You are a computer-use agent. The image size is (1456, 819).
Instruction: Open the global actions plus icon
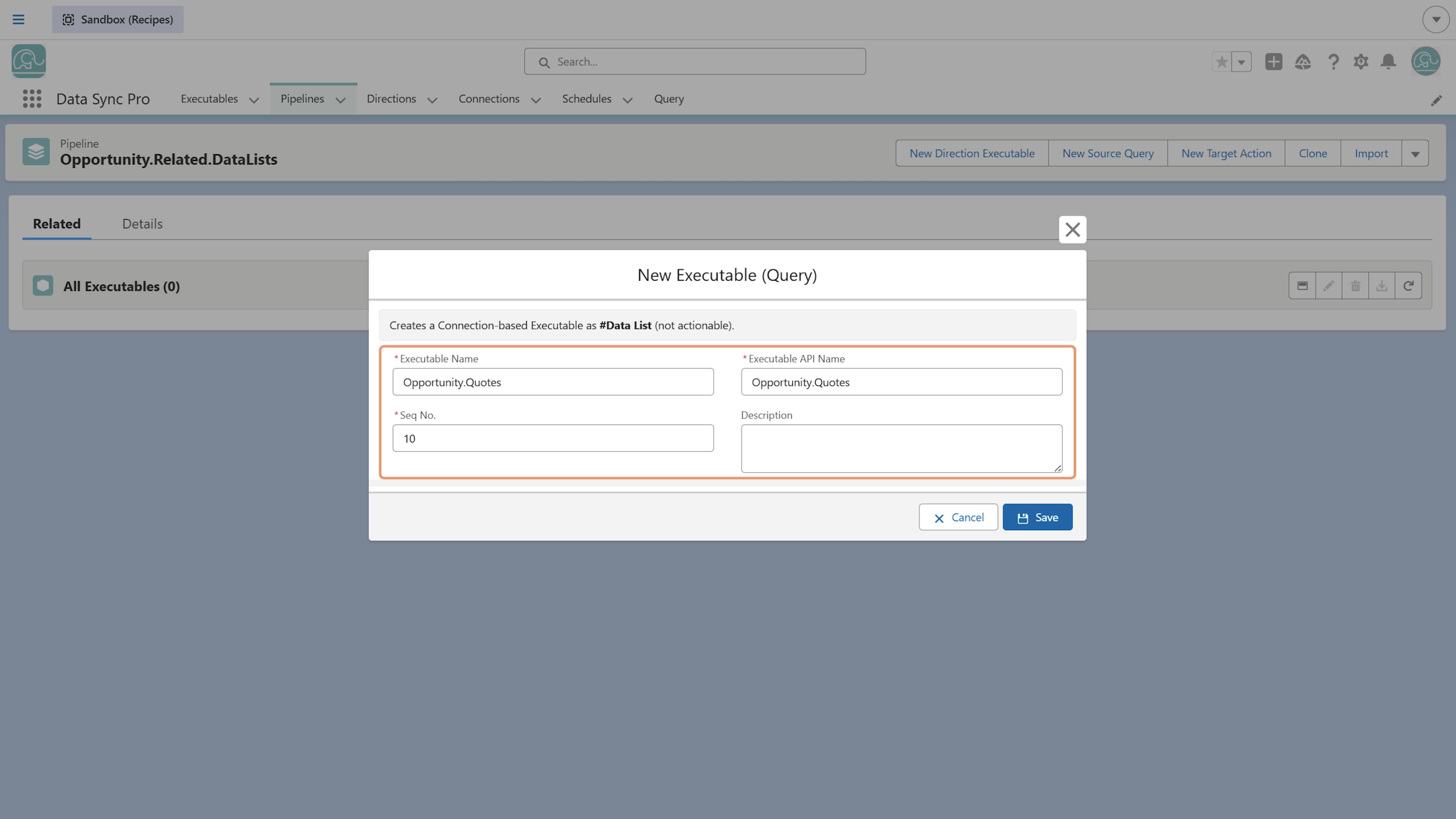click(x=1274, y=61)
